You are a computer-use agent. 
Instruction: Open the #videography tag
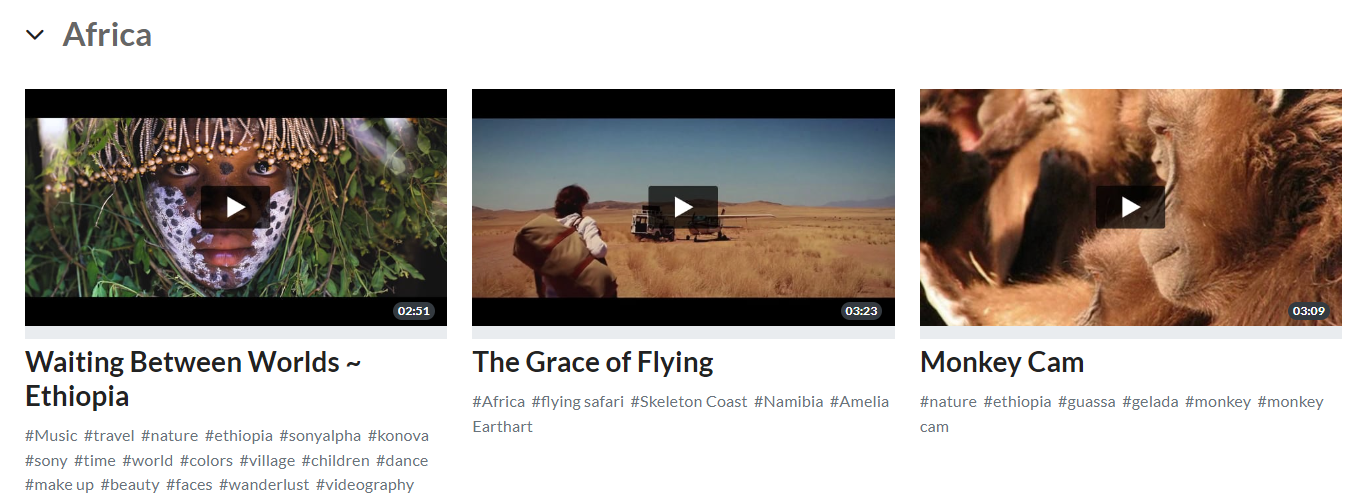(365, 485)
